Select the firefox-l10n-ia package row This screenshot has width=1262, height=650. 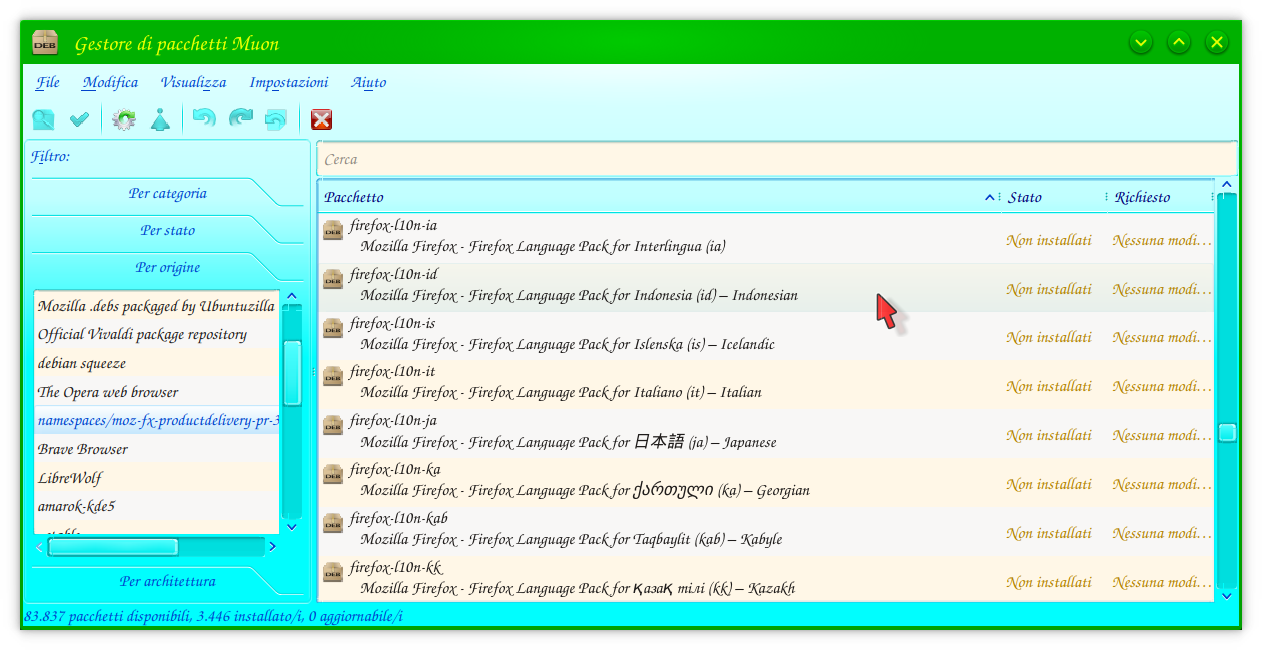pos(766,239)
